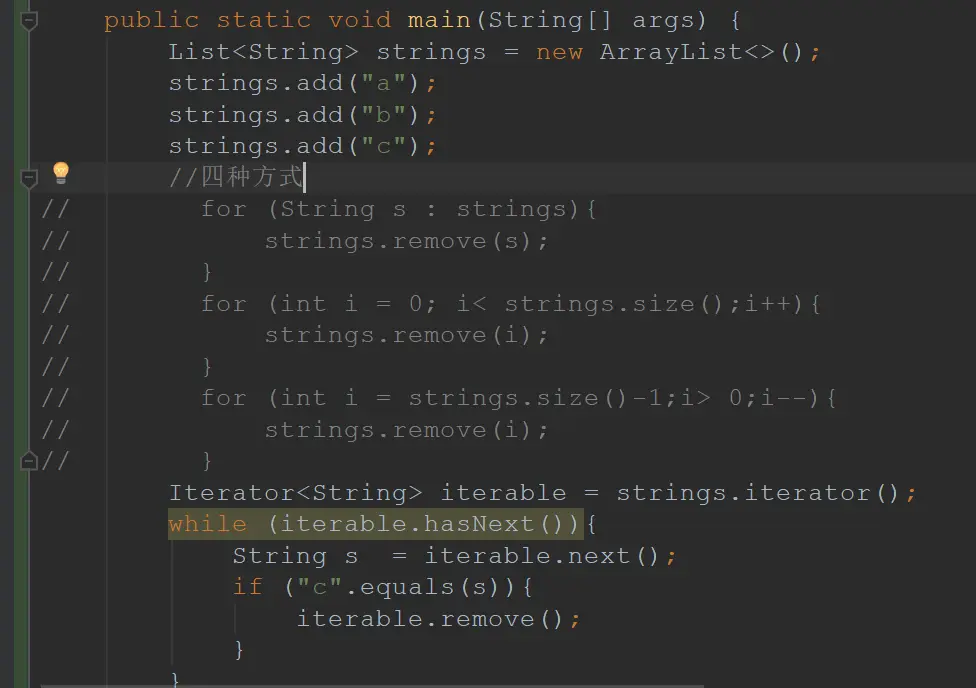Click the main method name
976x688 pixels.
439,20
